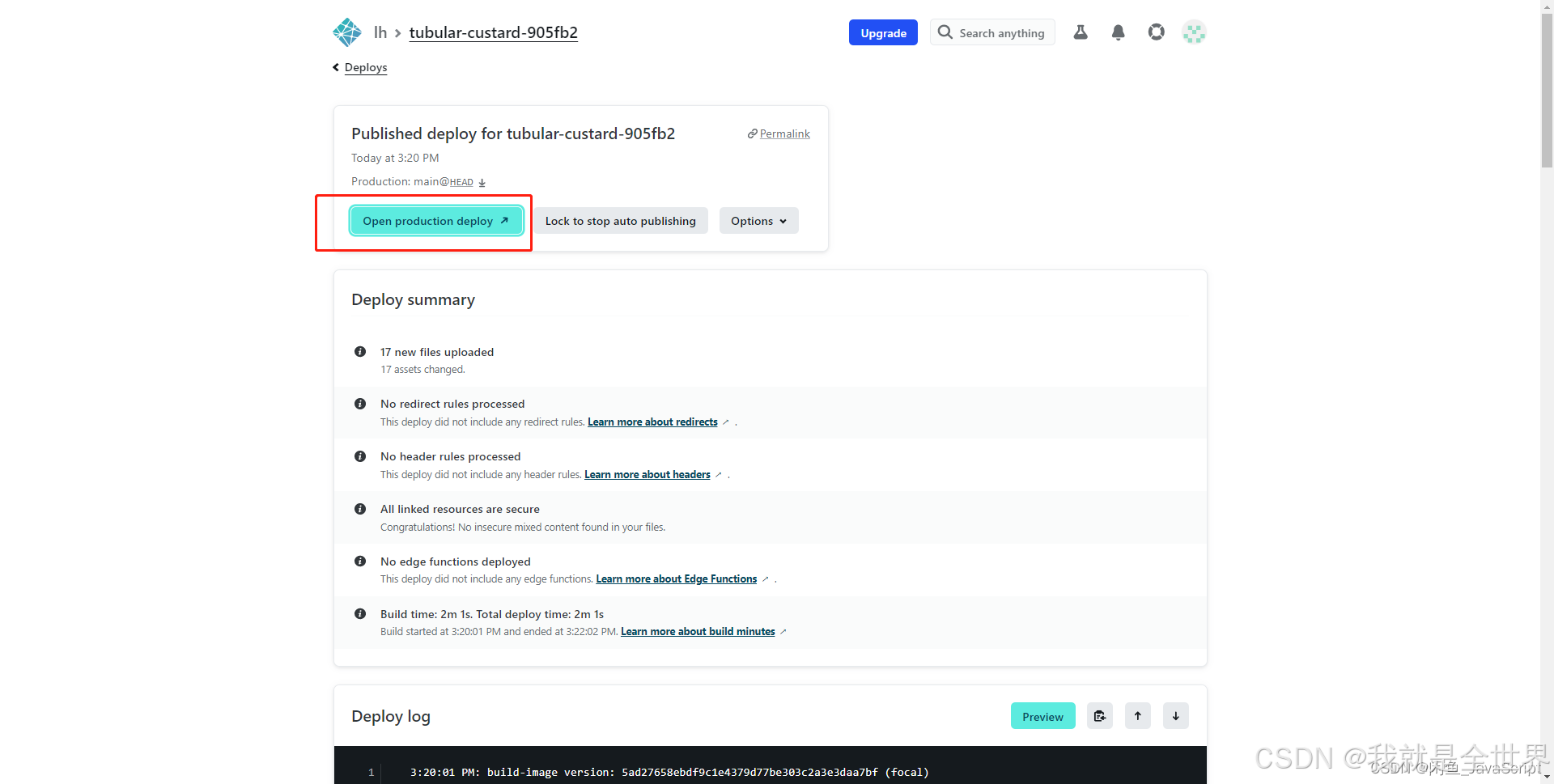
Task: Open Learn more about headers link
Action: (647, 475)
